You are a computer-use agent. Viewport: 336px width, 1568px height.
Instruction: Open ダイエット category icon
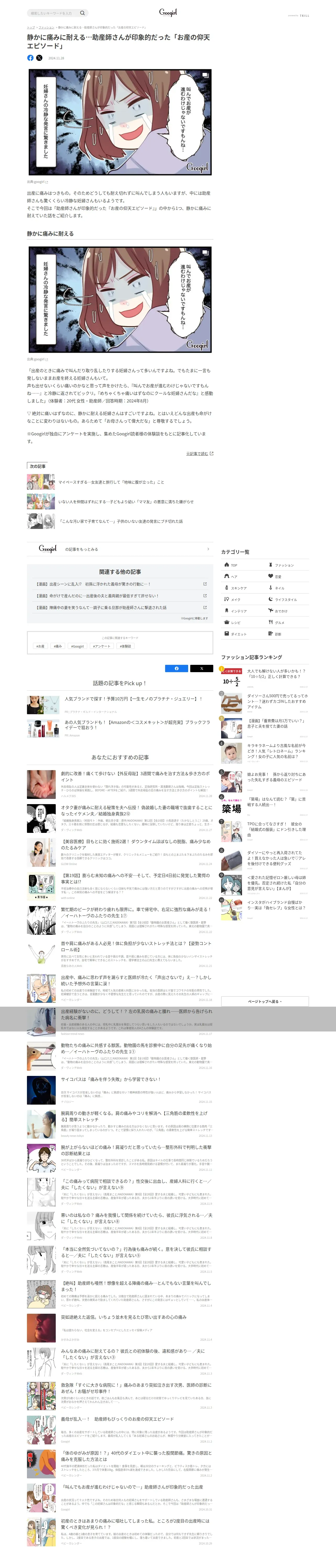click(x=226, y=634)
